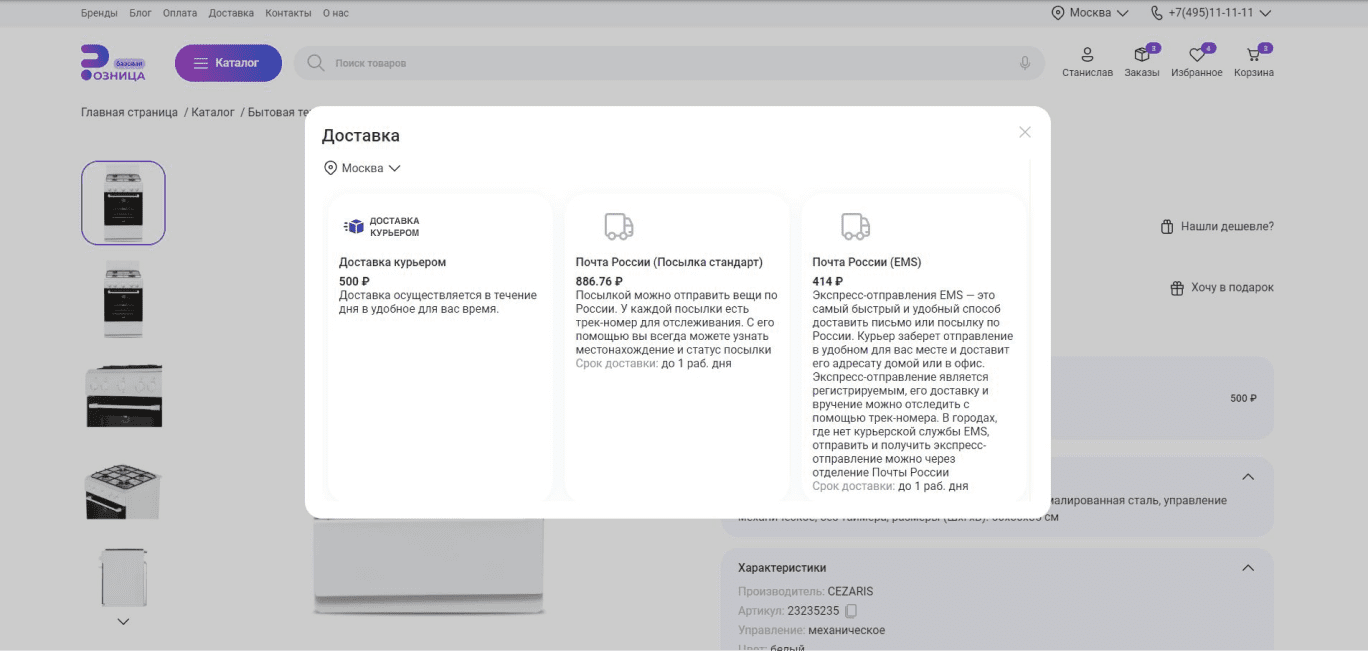Collapse the description section chevron
The height and width of the screenshot is (651, 1368).
(1248, 477)
